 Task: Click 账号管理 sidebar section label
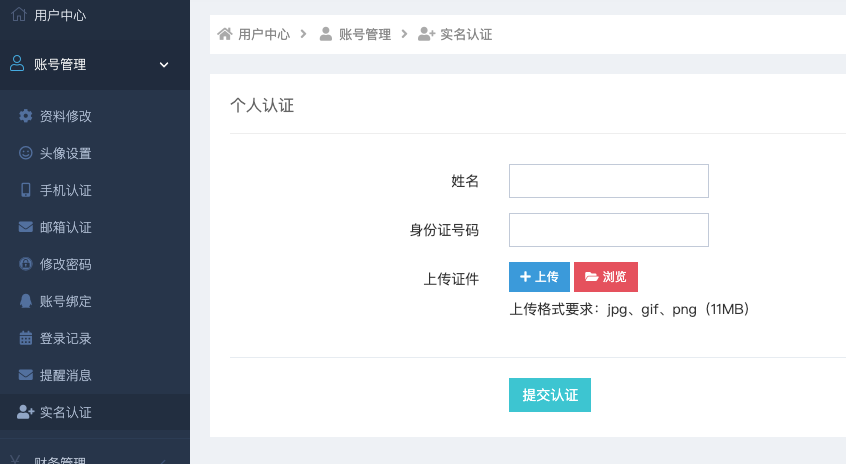coord(60,65)
